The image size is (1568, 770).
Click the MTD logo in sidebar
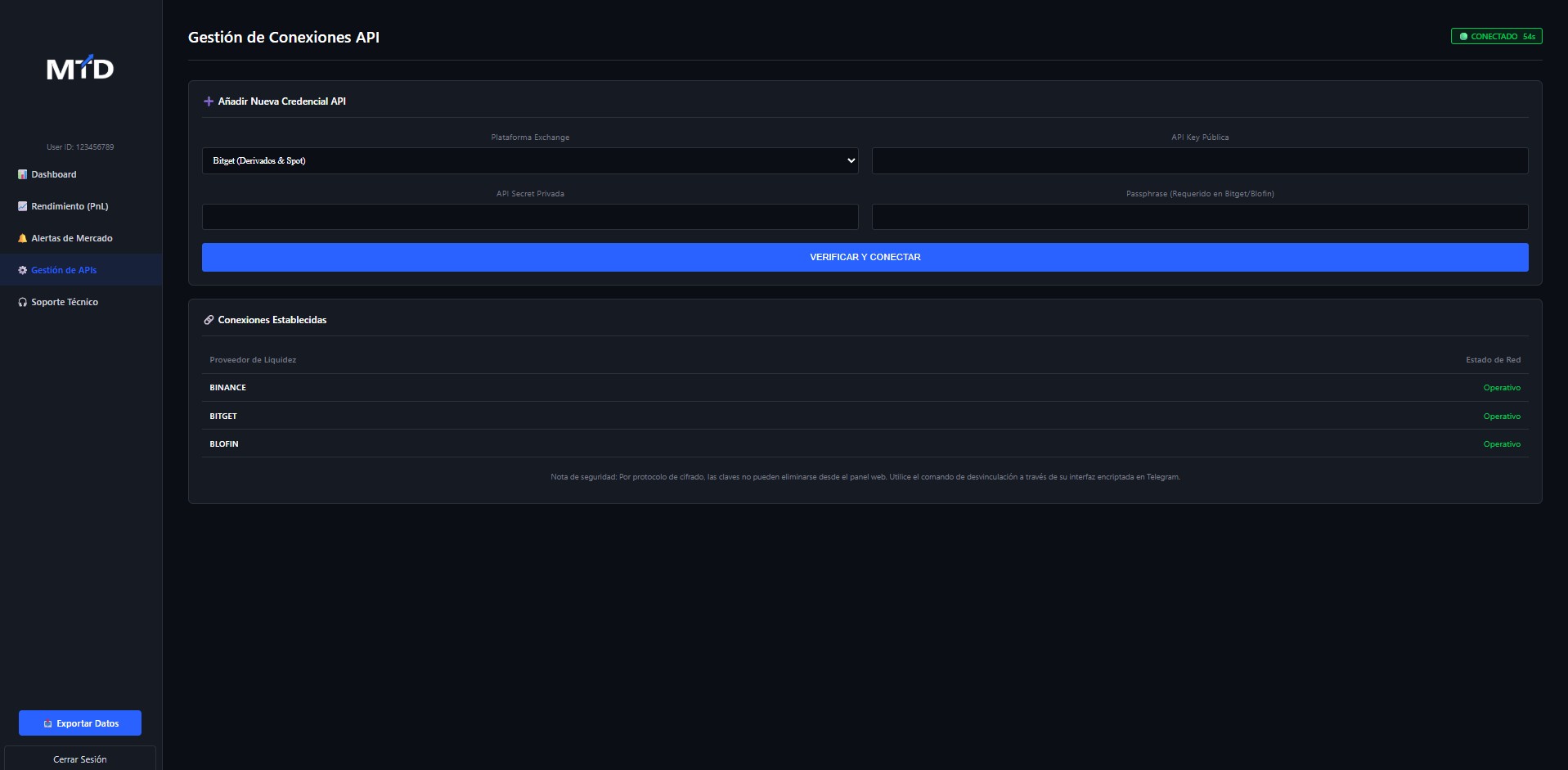pyautogui.click(x=80, y=69)
